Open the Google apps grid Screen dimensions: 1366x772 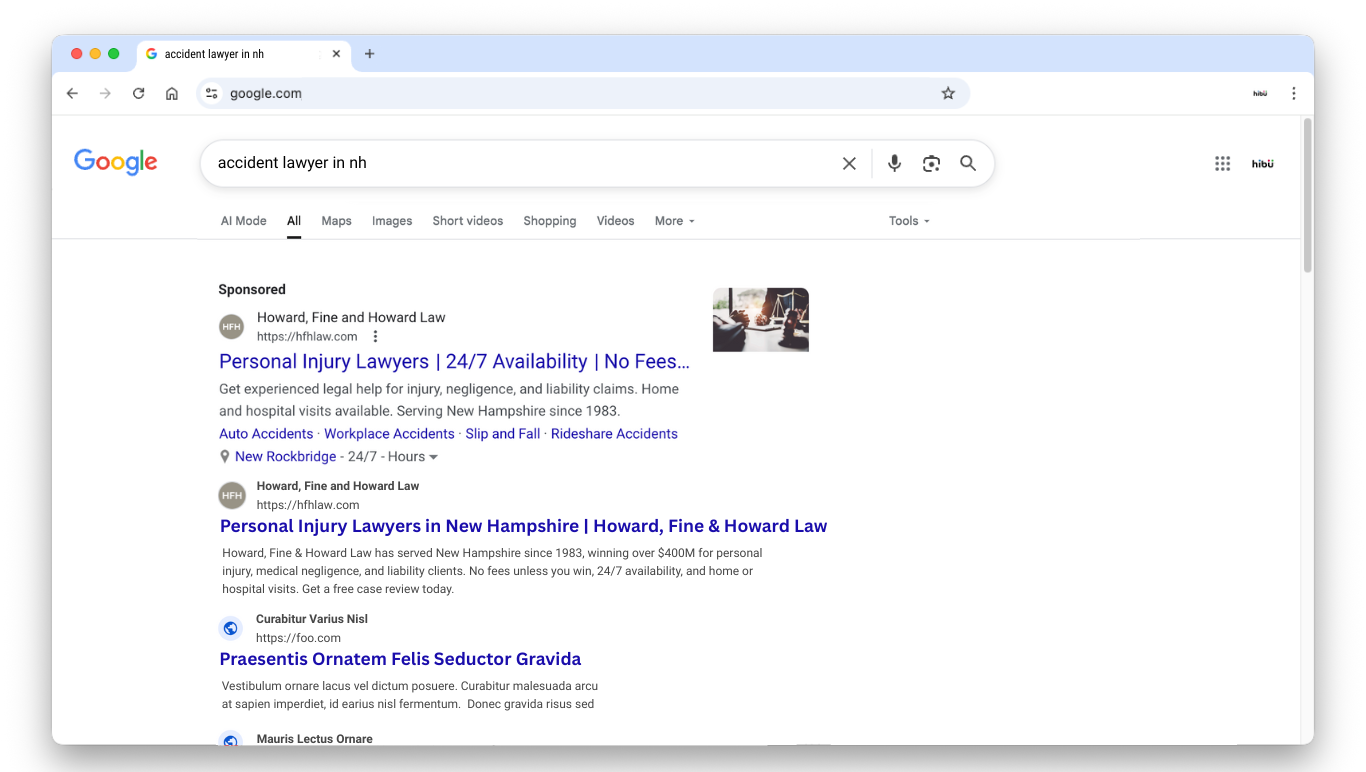(x=1222, y=164)
